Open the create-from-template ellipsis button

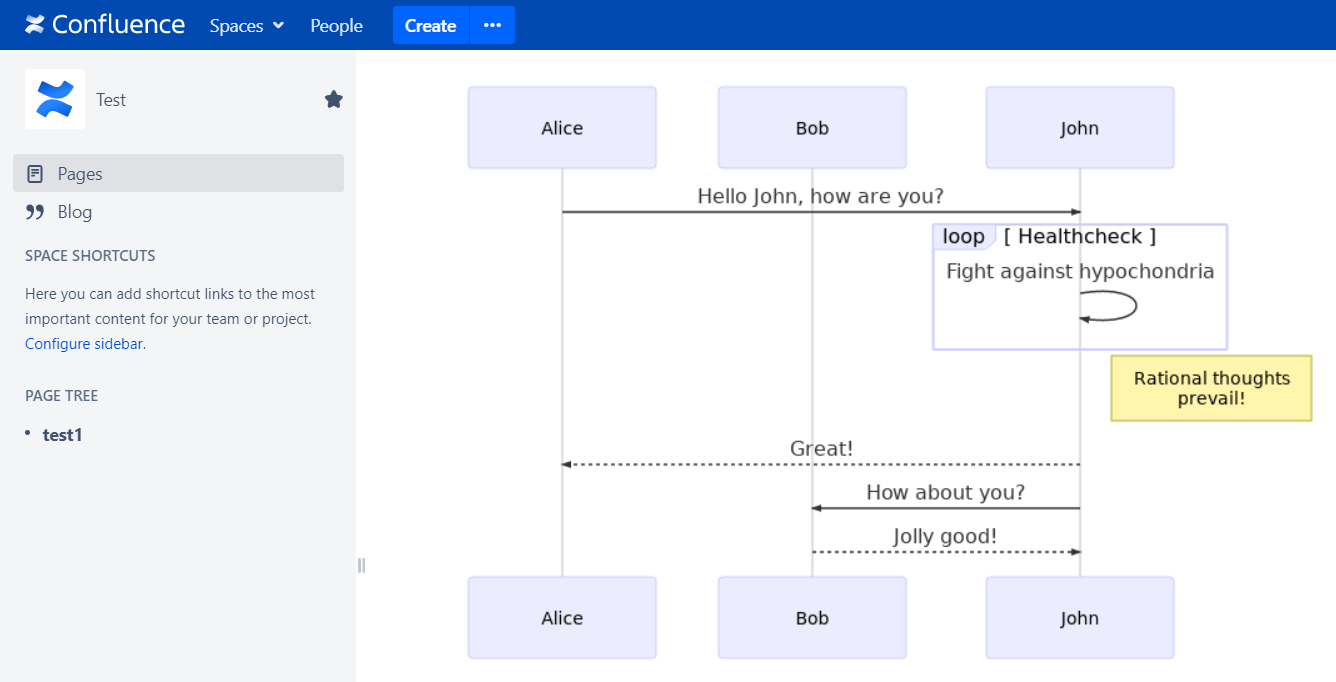coord(492,26)
